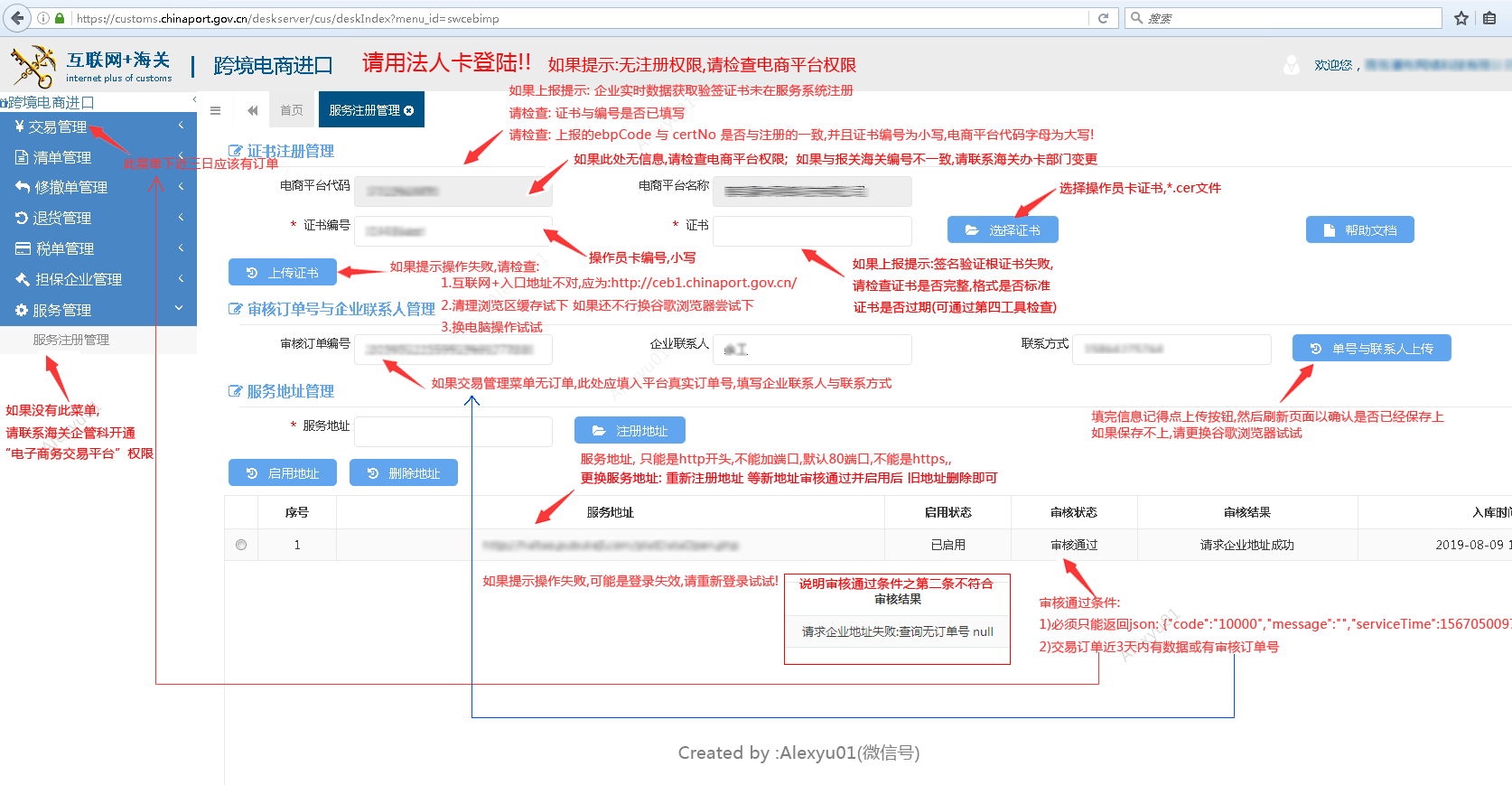Open the browser bookmarks list icon
The height and width of the screenshot is (785, 1512).
click(x=1489, y=18)
